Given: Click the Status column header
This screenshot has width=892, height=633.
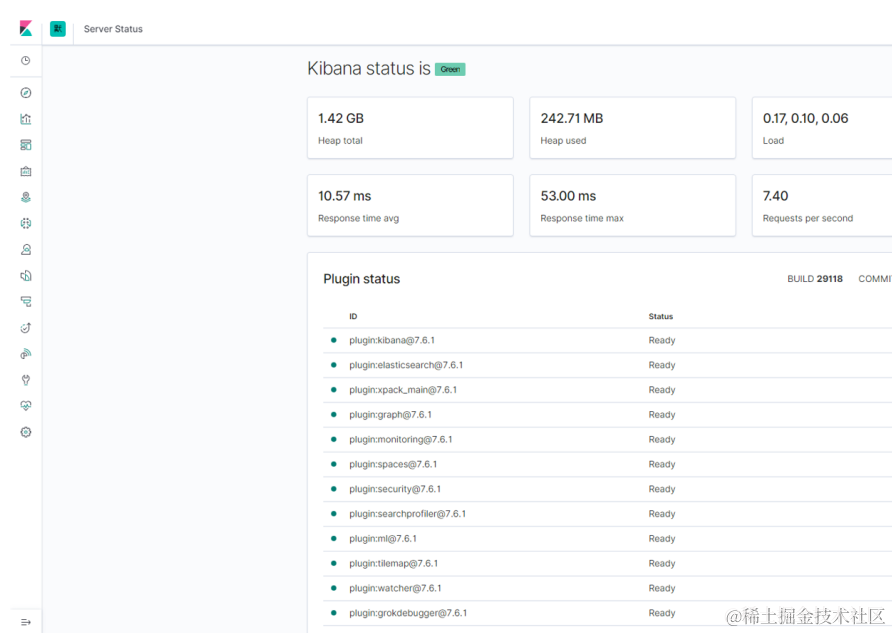Looking at the screenshot, I should click(x=660, y=316).
